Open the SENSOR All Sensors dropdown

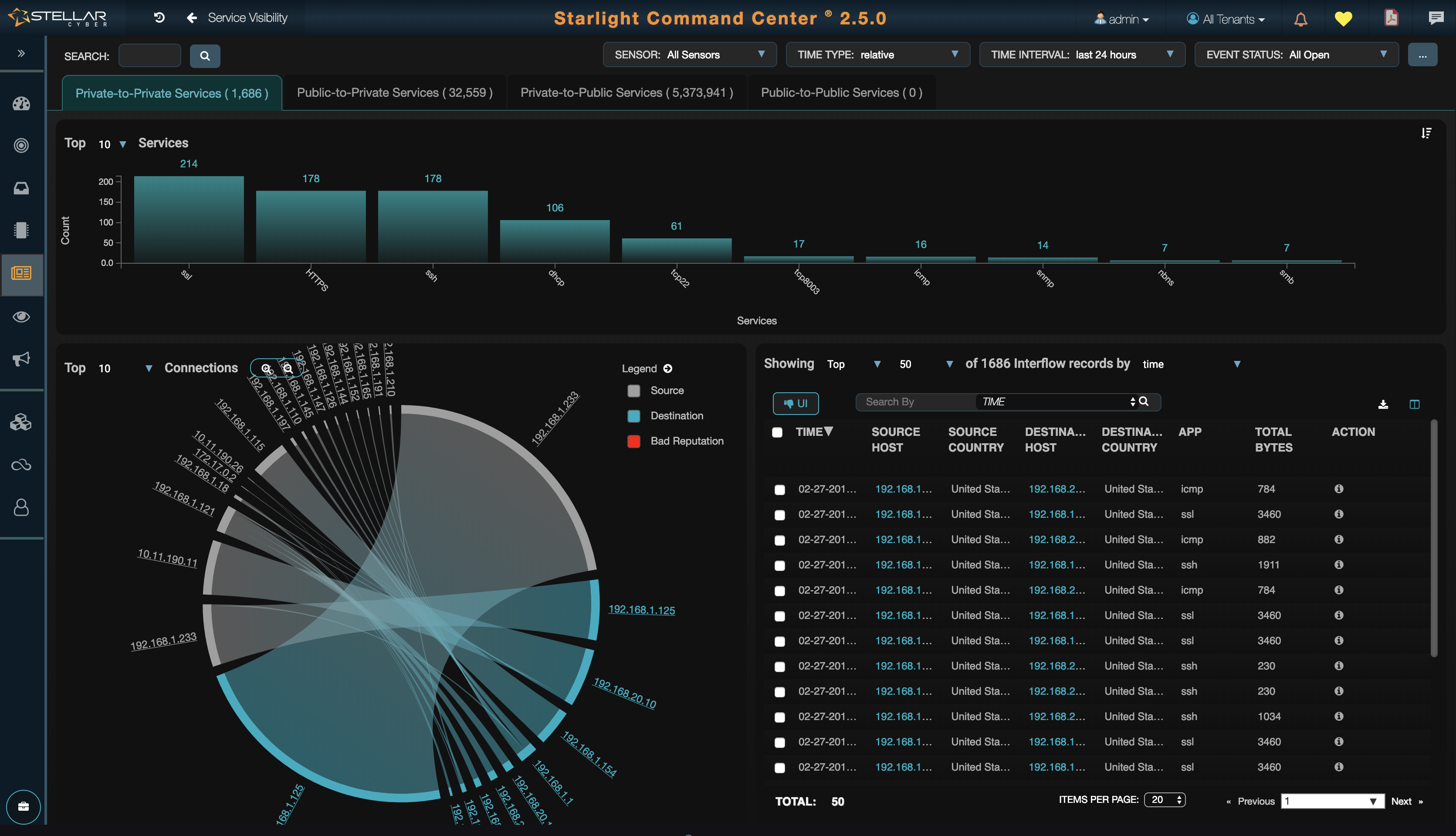tap(689, 54)
